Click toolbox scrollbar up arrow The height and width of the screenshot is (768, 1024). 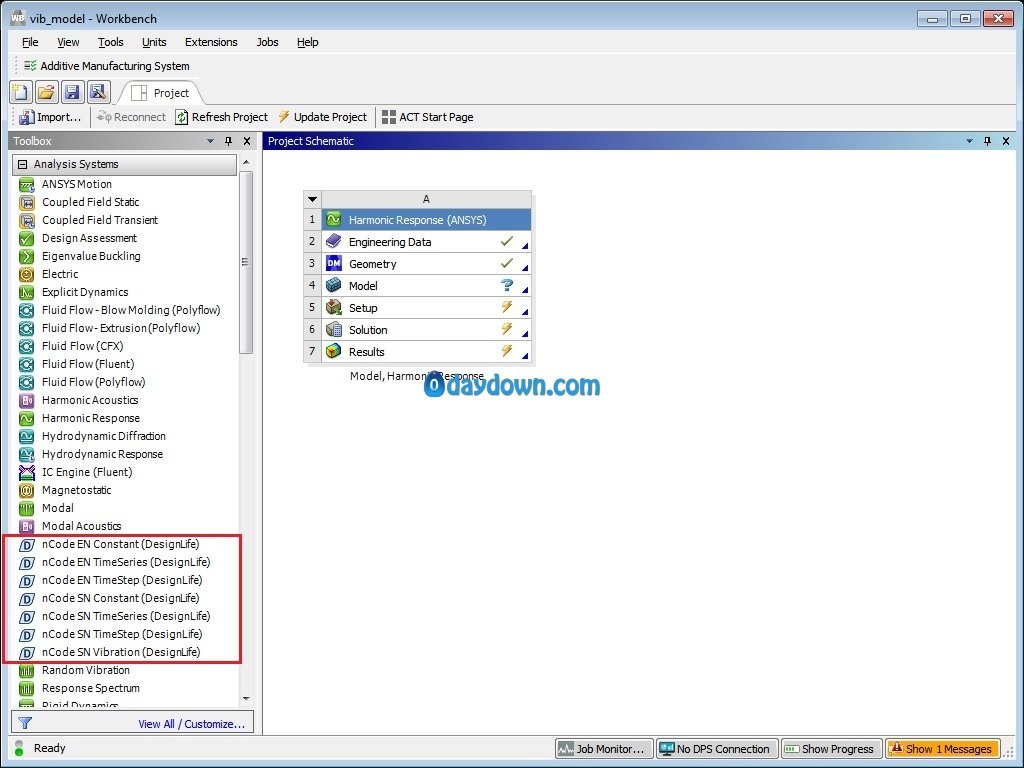[246, 162]
